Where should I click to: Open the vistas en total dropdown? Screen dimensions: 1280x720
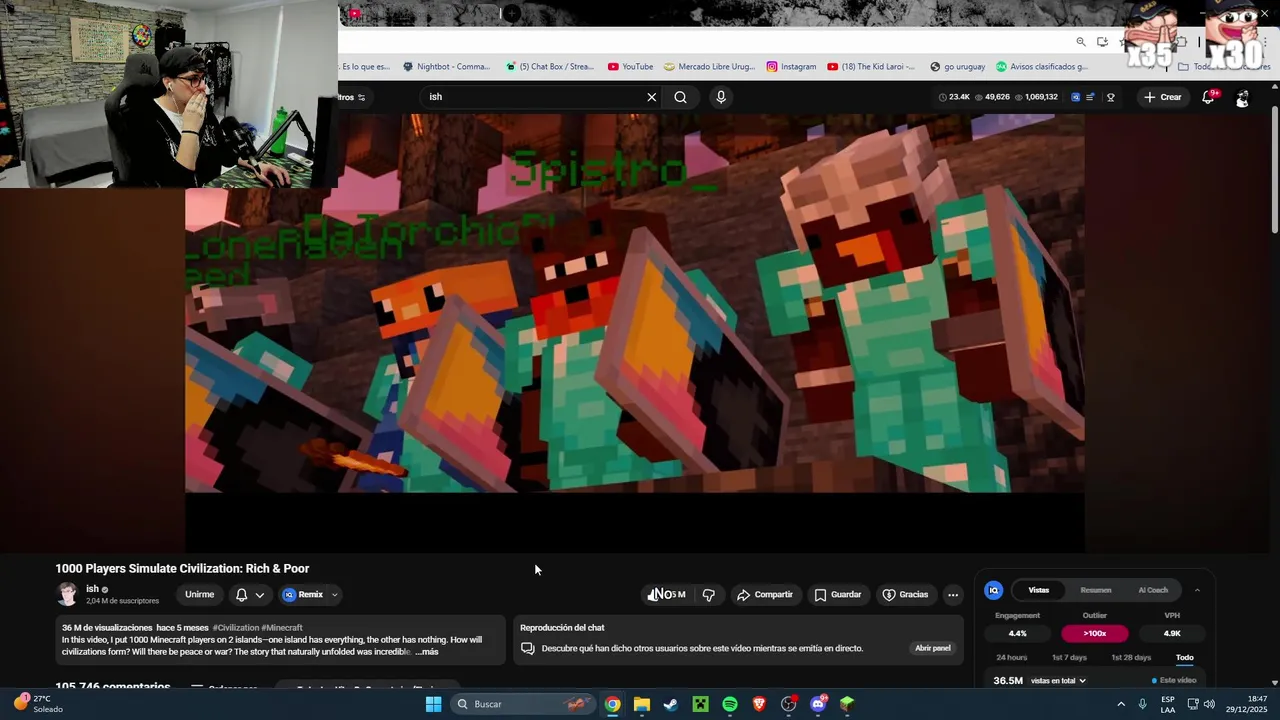[x=1058, y=681]
